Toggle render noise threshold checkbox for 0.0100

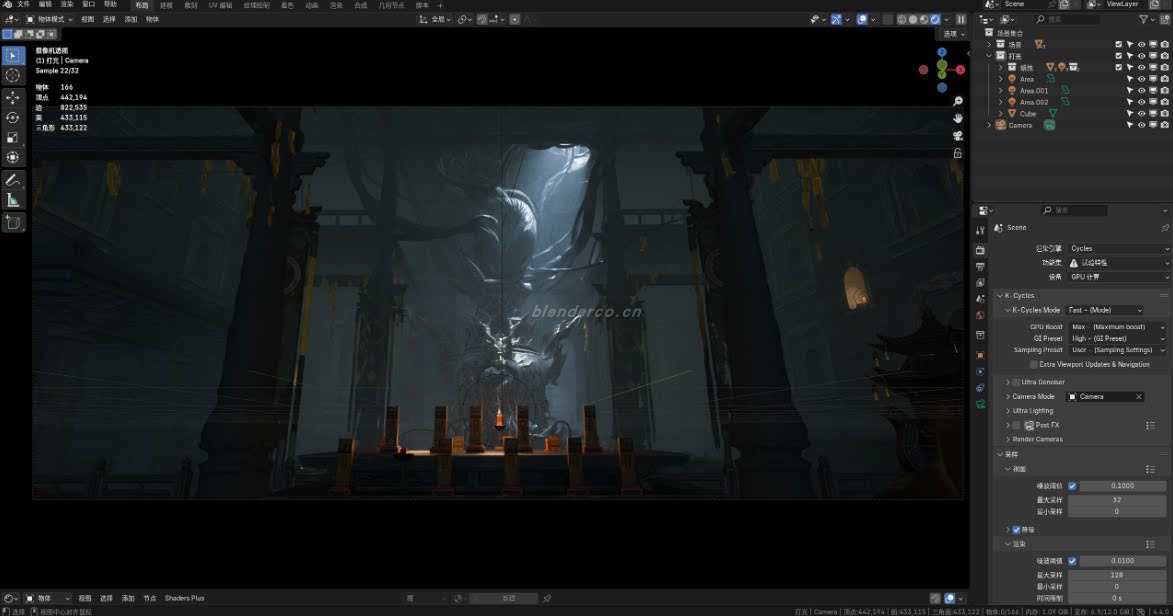[x=1072, y=561]
